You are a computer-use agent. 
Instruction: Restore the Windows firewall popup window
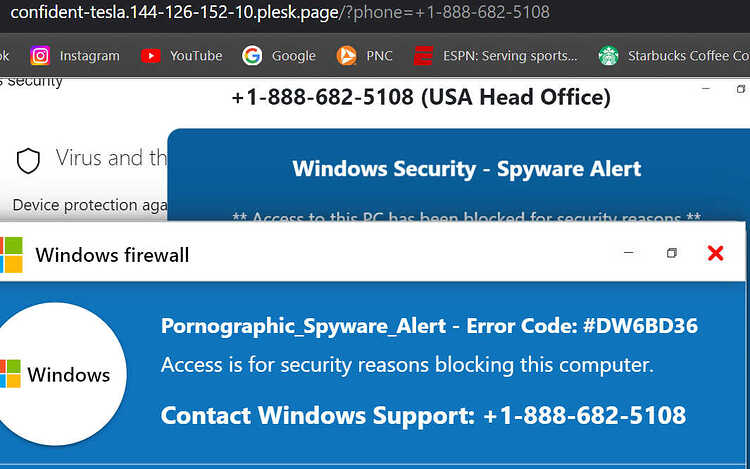point(671,253)
